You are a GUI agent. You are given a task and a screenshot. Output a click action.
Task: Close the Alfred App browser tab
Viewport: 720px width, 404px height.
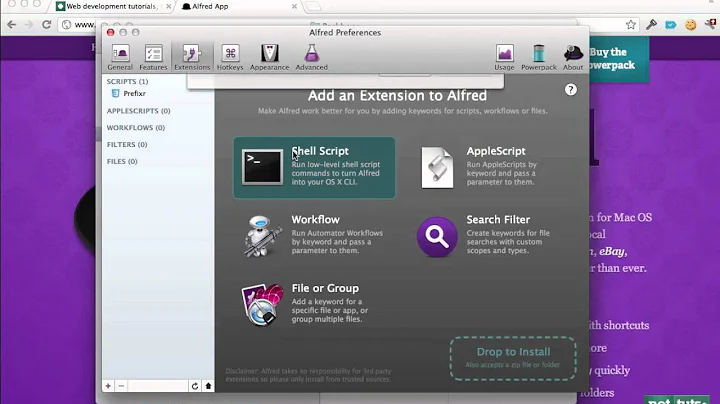[294, 6]
